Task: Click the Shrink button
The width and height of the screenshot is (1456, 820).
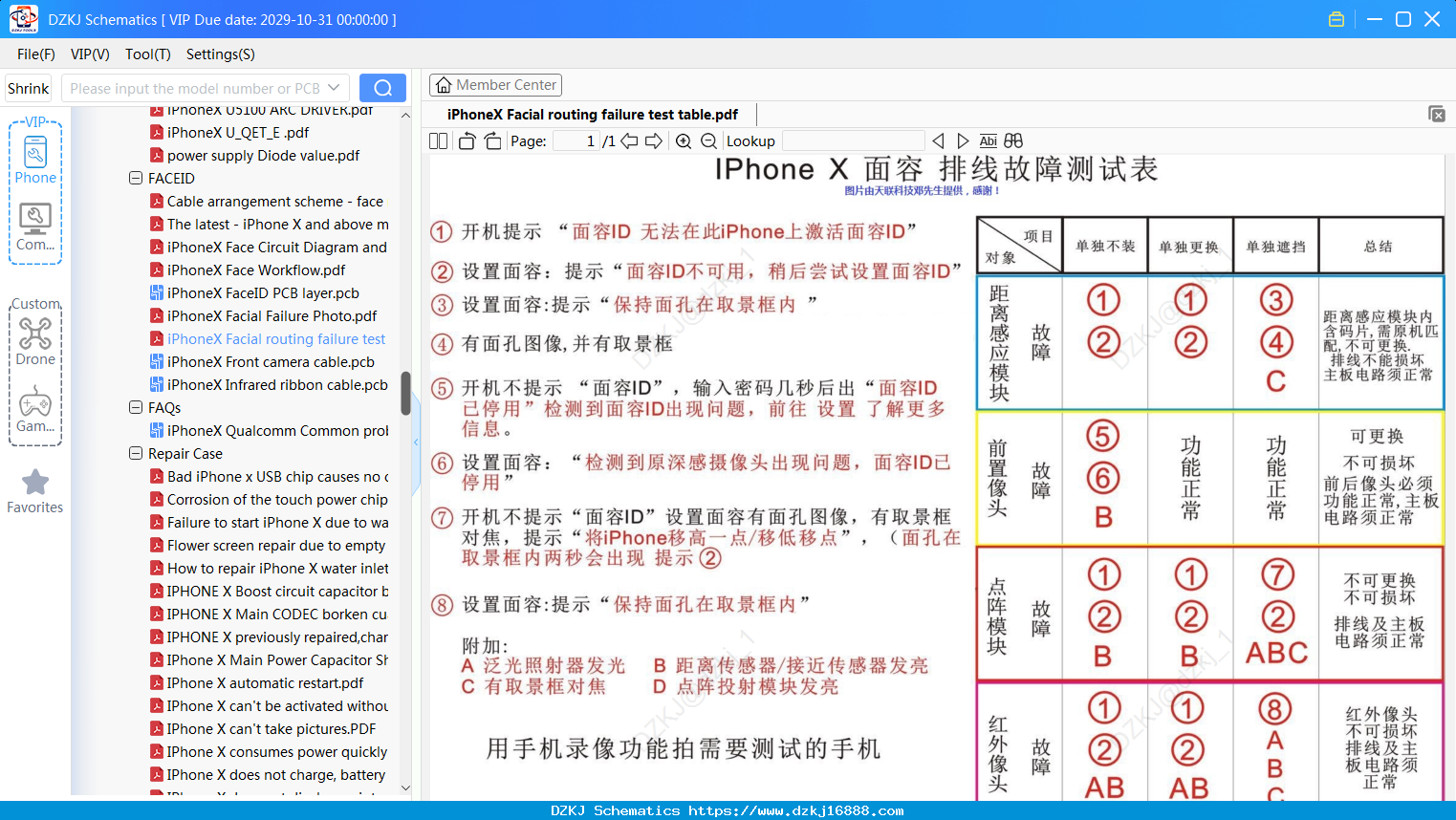Action: tap(29, 88)
